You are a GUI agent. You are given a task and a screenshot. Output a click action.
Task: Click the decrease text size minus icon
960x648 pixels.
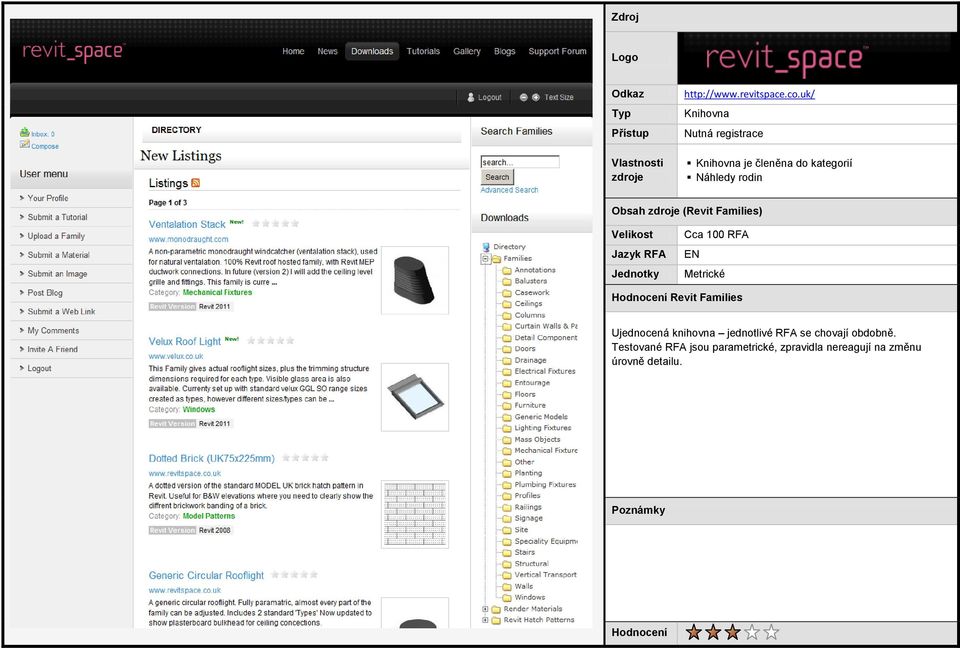[523, 97]
